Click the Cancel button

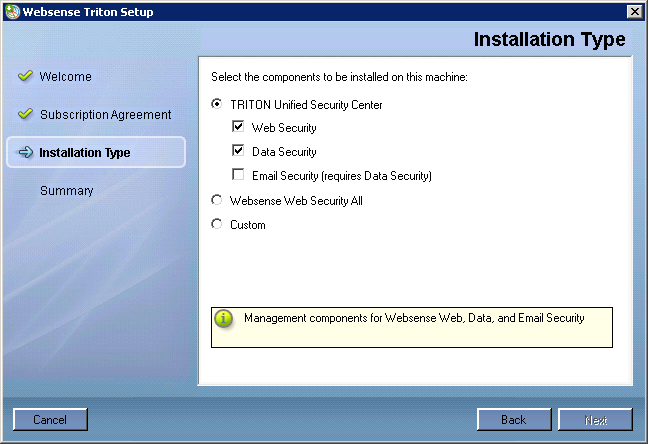click(50, 420)
